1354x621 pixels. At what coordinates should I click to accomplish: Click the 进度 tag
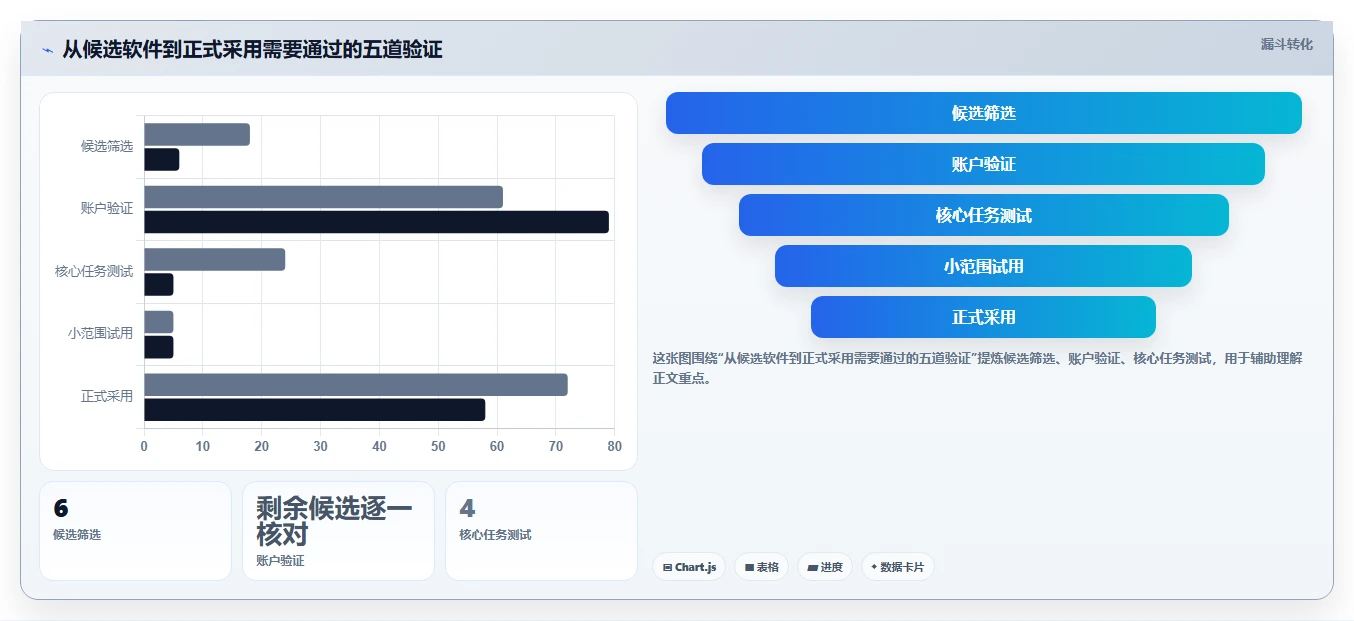(825, 567)
